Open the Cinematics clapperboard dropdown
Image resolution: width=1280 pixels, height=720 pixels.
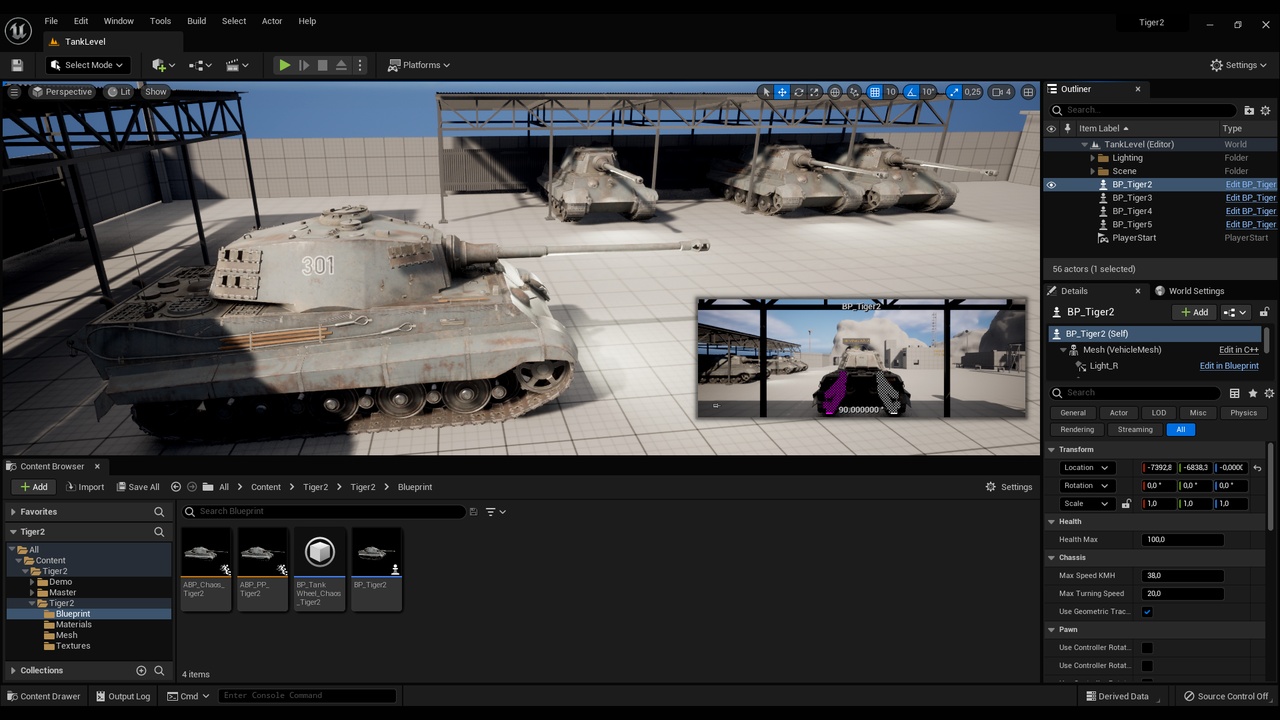[237, 65]
